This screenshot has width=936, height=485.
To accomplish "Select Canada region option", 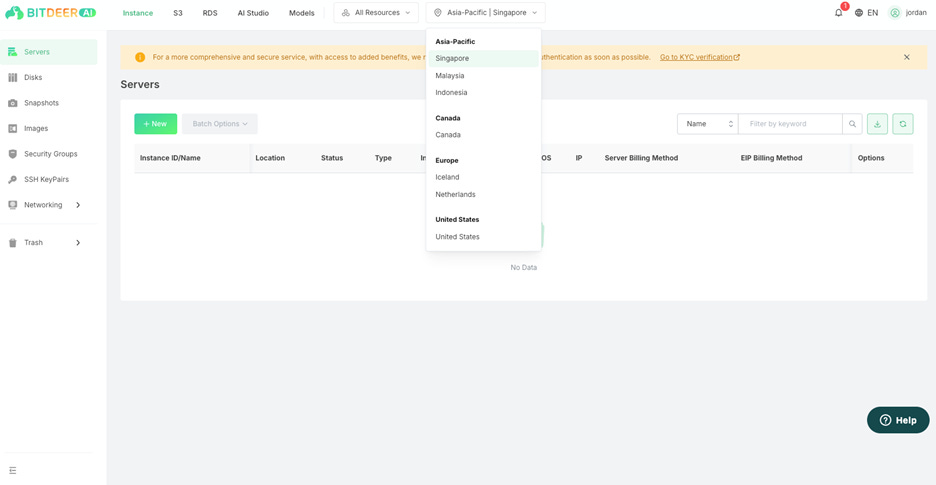I will coord(484,135).
